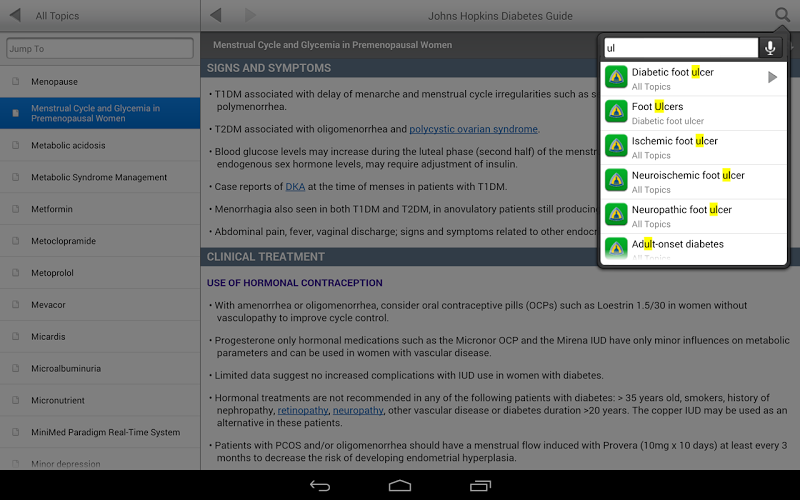Tap the USE OF HORMONAL CONTRACEPTION subheading
Screen dimensions: 800x500
coord(294,283)
